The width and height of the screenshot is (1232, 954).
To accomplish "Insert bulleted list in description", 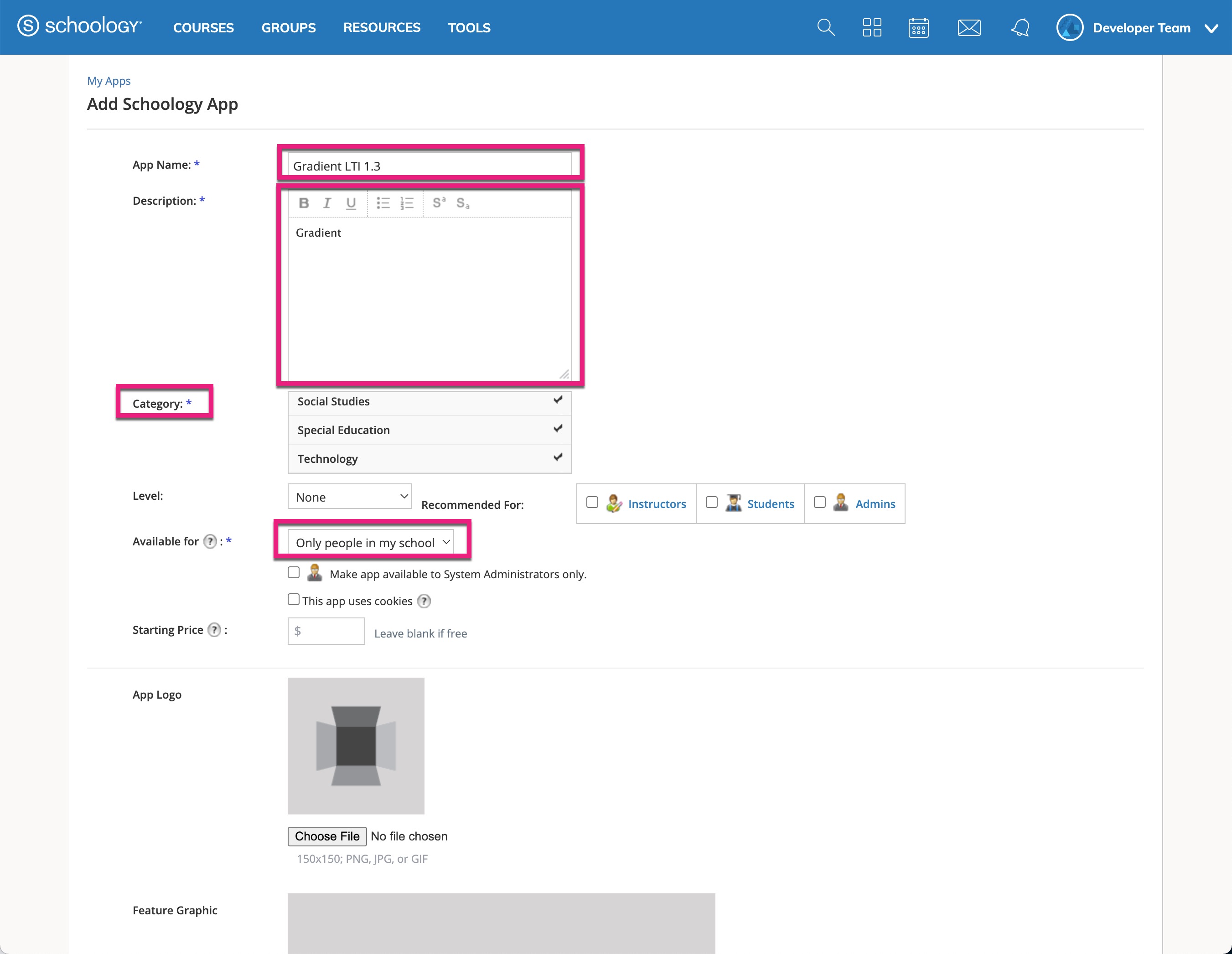I will [383, 203].
